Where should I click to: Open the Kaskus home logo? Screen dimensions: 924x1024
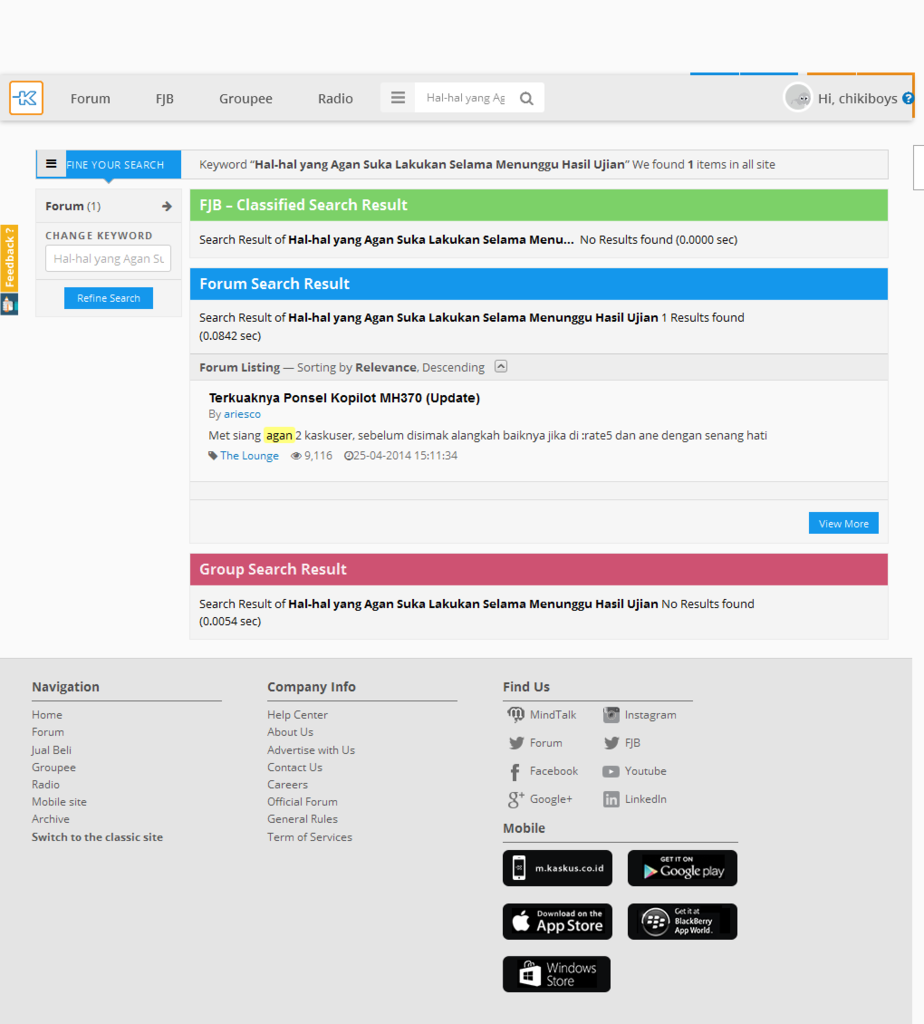click(26, 98)
